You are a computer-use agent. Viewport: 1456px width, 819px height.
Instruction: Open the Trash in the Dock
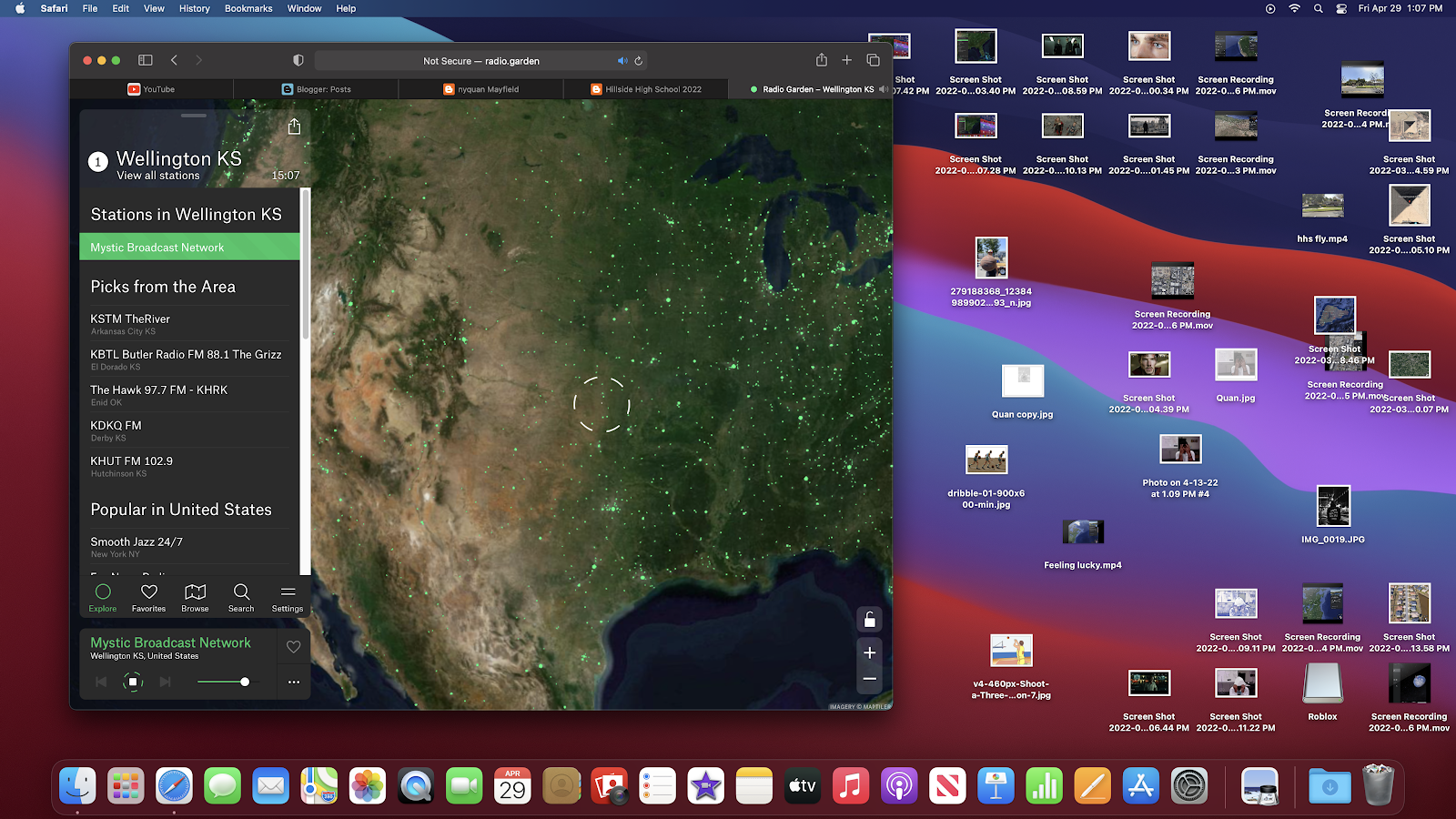tap(1379, 785)
